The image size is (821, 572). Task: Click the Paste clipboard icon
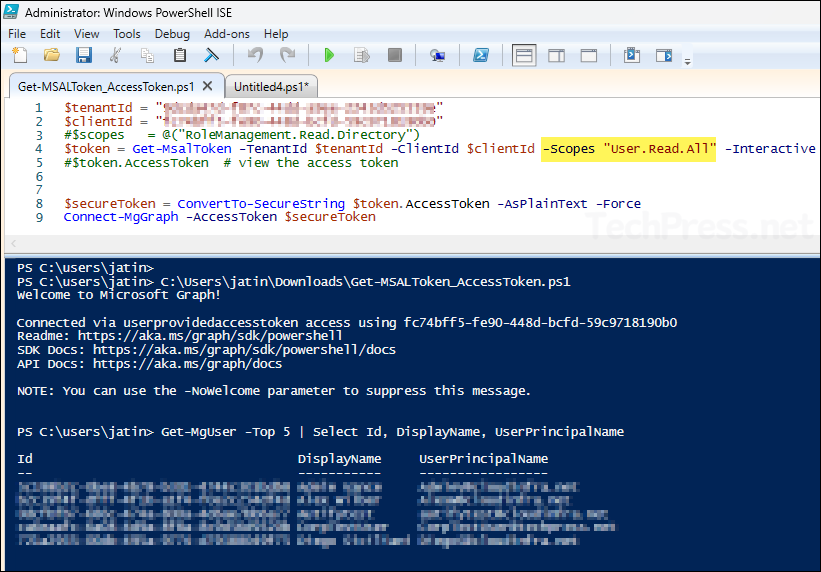point(180,55)
